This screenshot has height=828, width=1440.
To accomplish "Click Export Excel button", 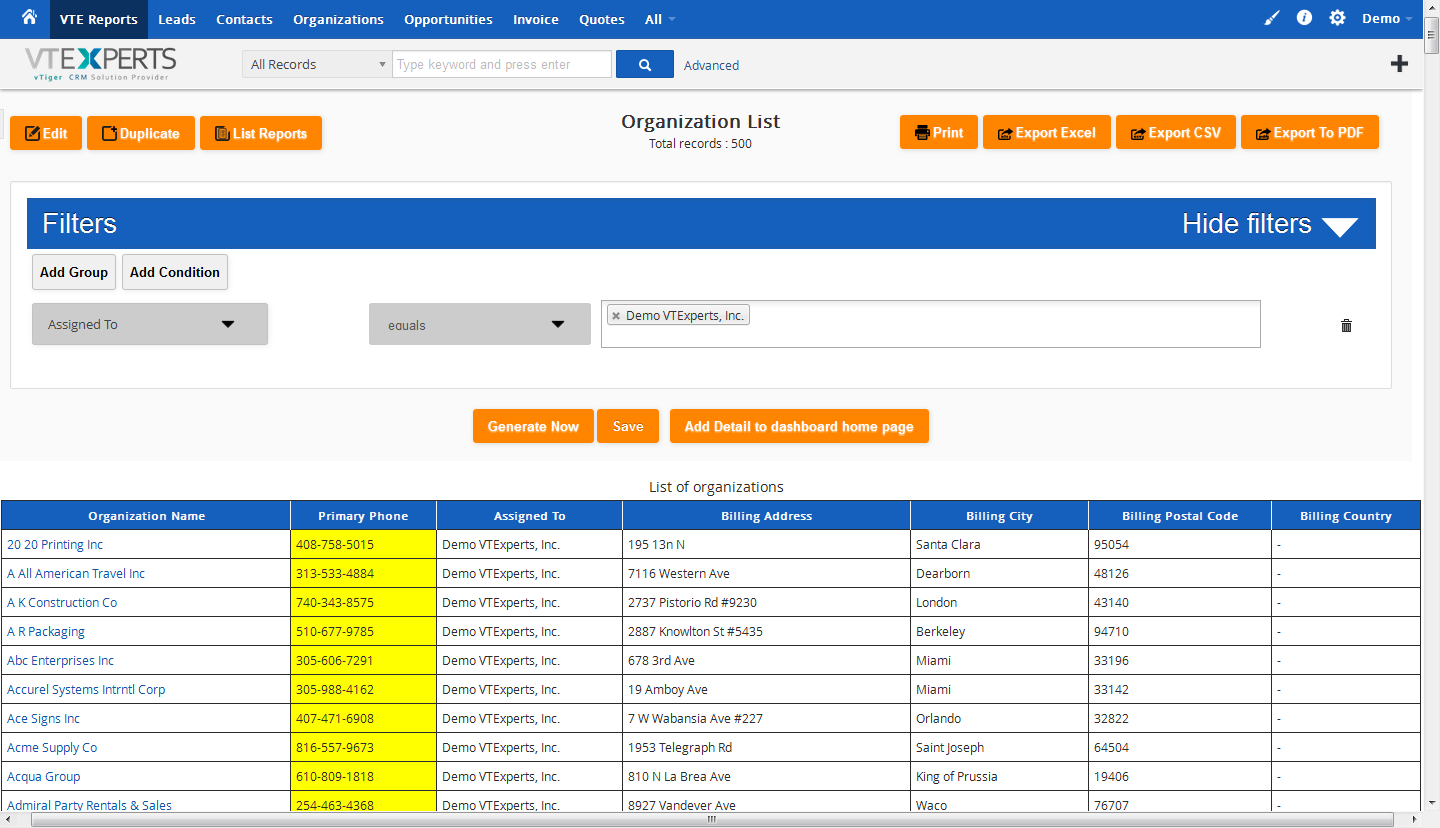I will 1047,132.
